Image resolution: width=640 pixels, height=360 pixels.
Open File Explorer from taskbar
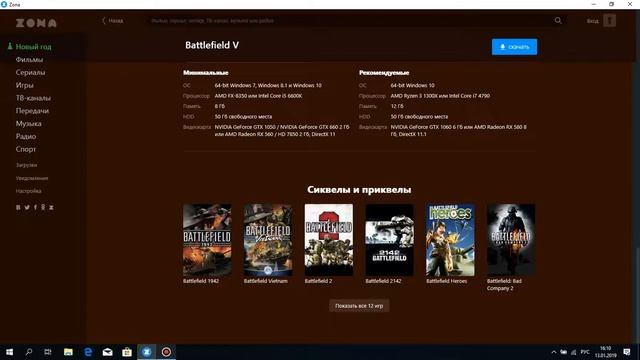[68, 352]
